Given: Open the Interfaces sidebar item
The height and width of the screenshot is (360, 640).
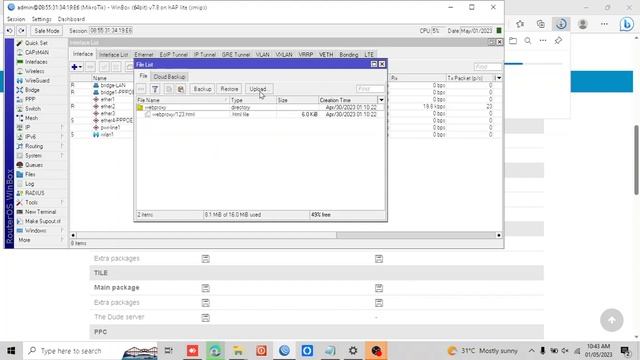Looking at the screenshot, I should [36, 62].
